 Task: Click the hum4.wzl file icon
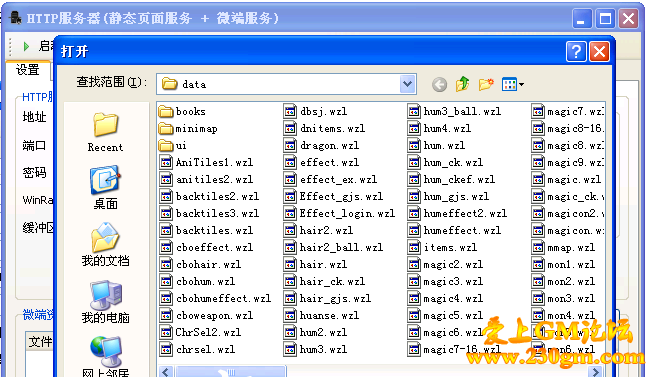tap(414, 128)
